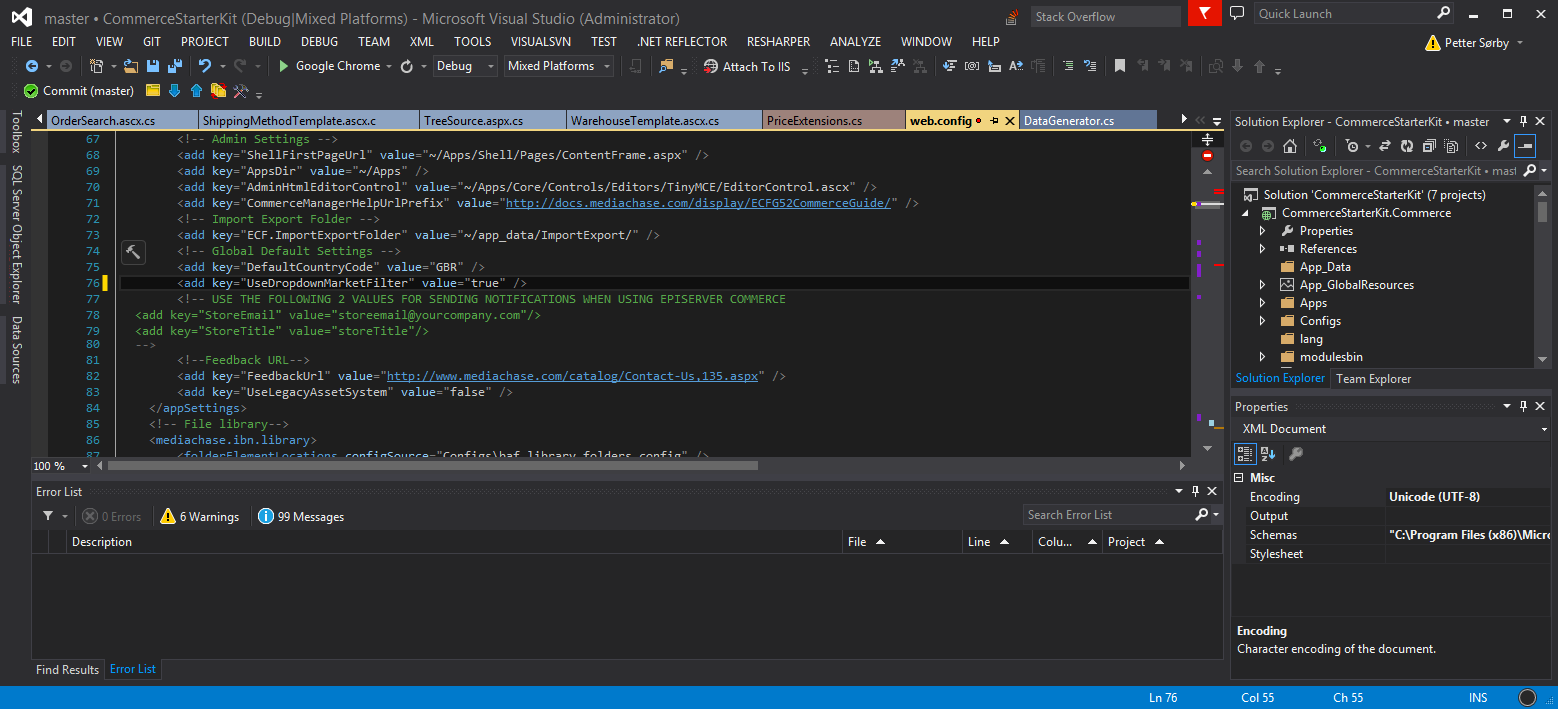Viewport: 1558px width, 709px height.
Task: Click the Collapse All icon in Solution Explorer
Action: [x=1429, y=146]
